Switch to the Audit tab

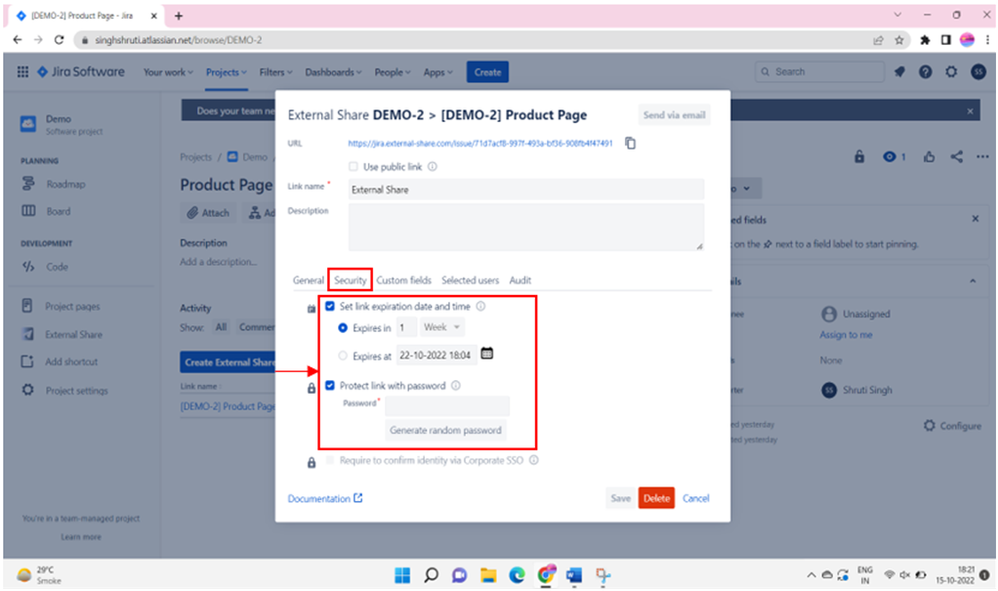point(520,280)
